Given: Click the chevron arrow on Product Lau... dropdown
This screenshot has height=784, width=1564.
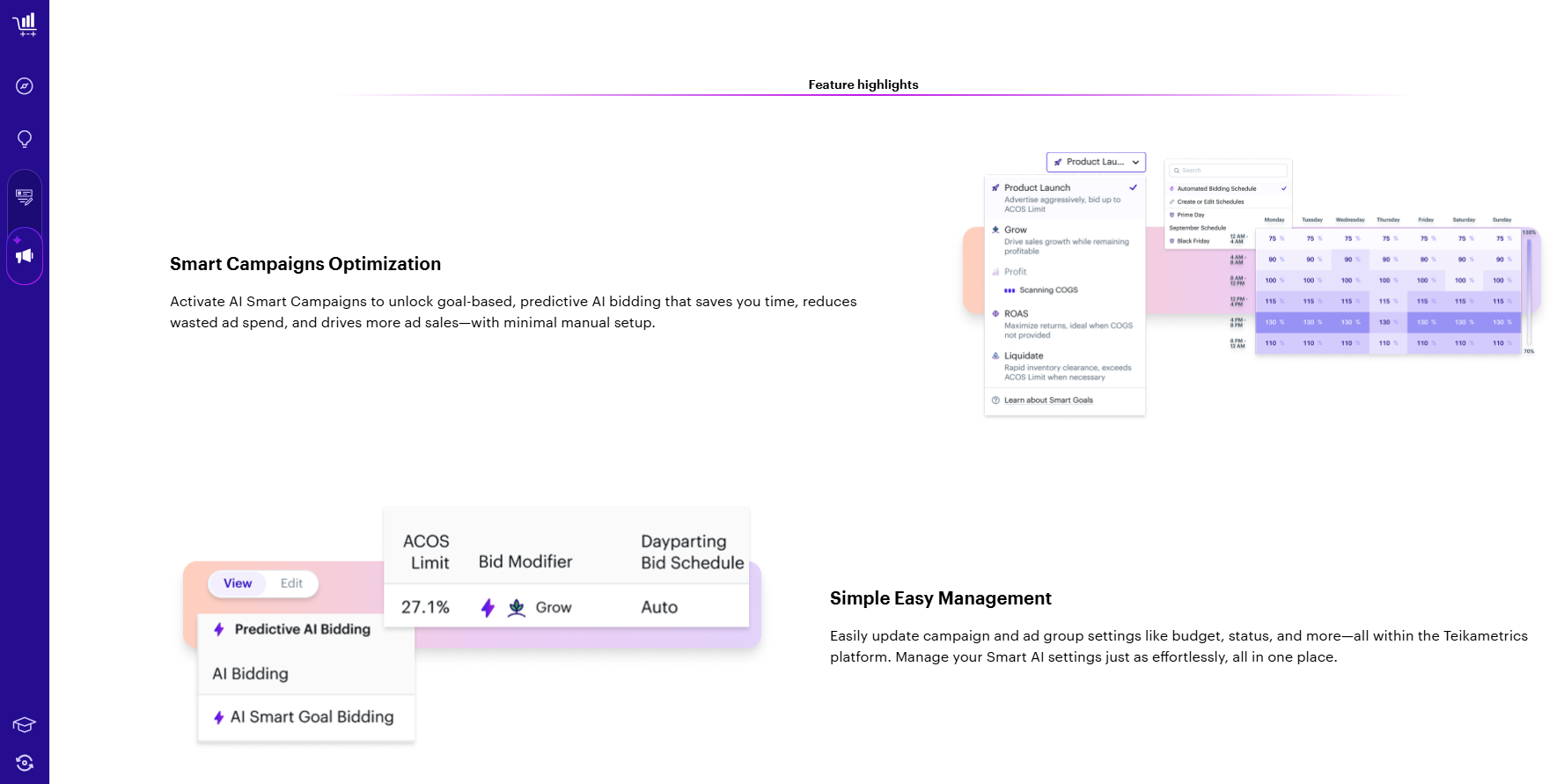Looking at the screenshot, I should coord(1135,162).
